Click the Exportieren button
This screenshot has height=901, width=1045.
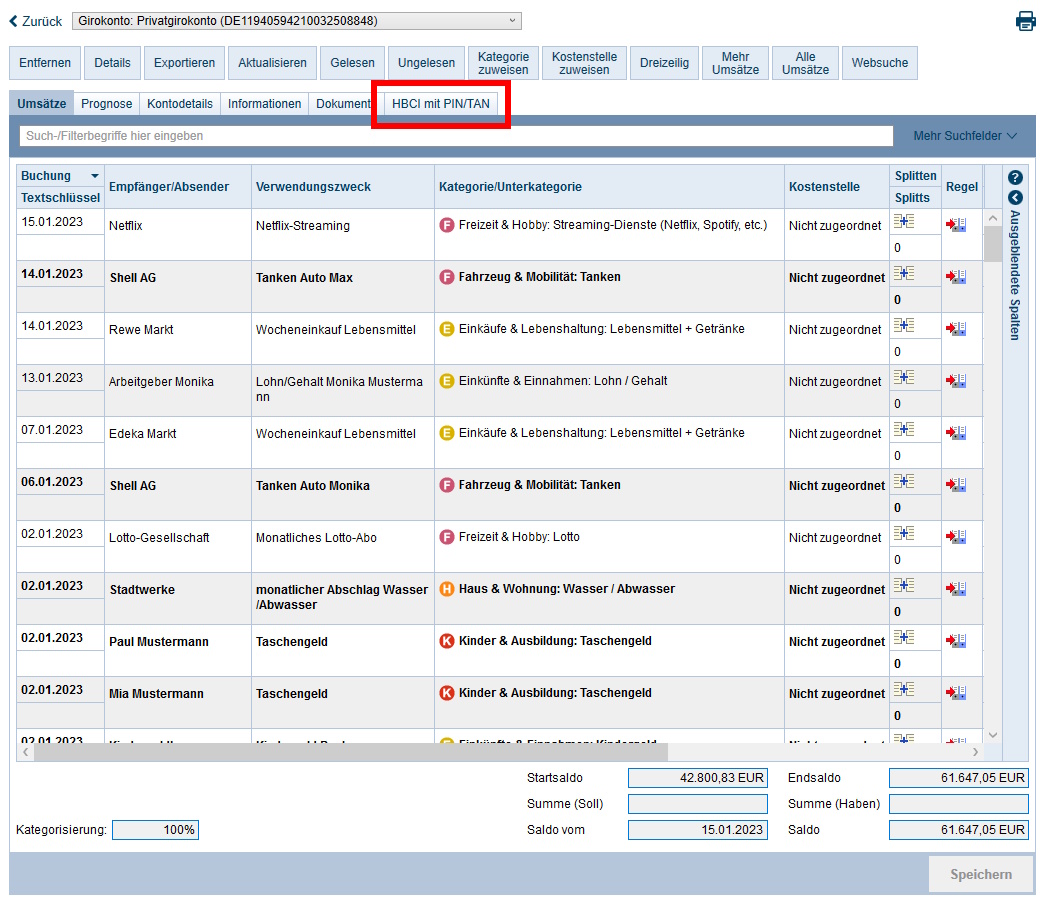point(185,63)
